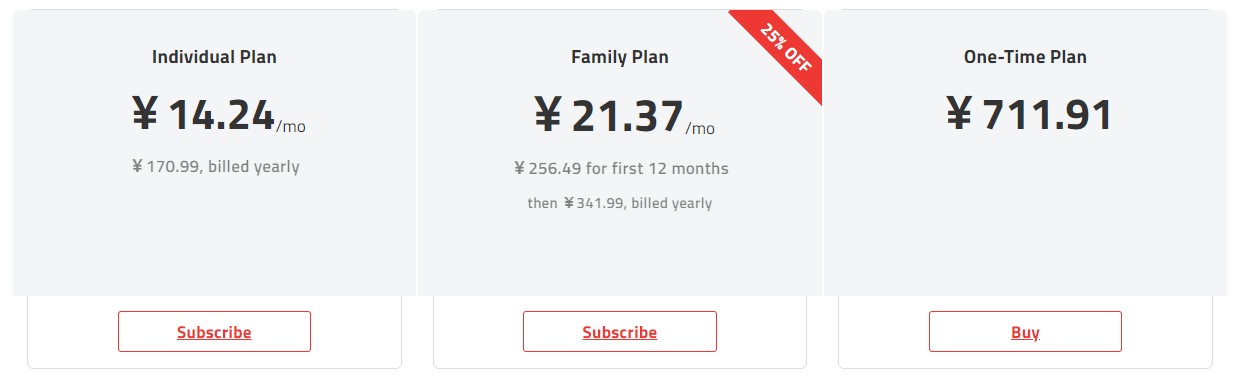
Task: Click 'then ¥341.99, billed yearly' text
Action: pyautogui.click(x=620, y=203)
